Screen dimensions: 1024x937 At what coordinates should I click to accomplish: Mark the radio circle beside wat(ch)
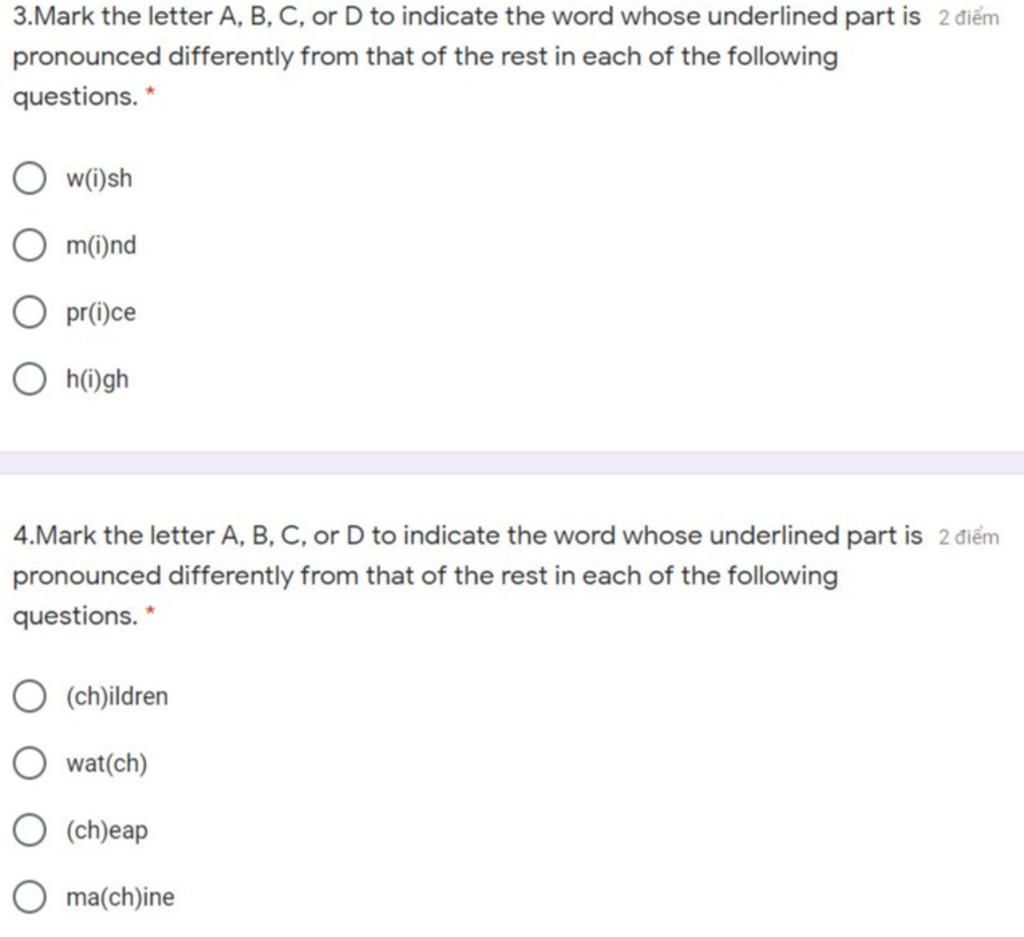pyautogui.click(x=29, y=763)
